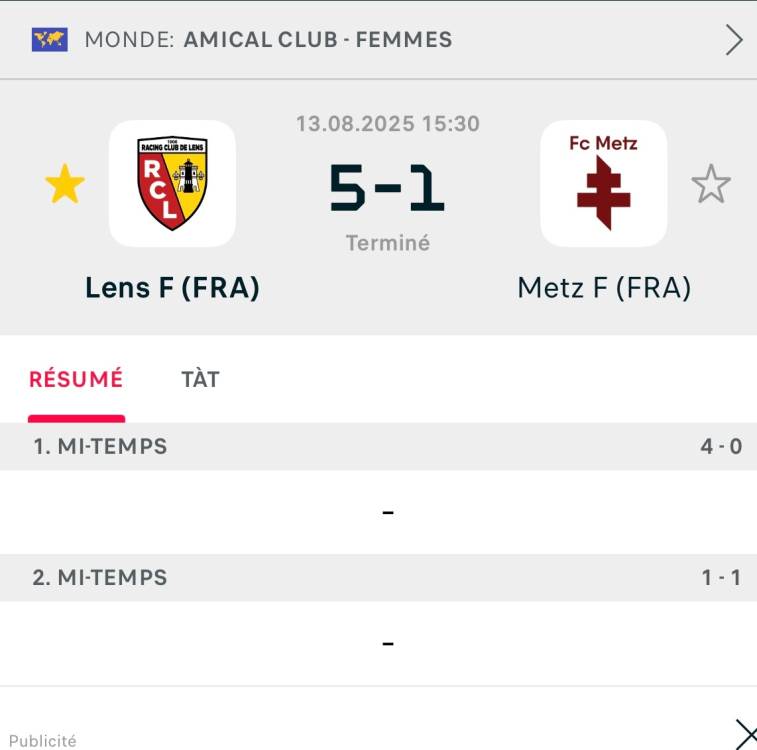Image resolution: width=757 pixels, height=750 pixels.
Task: Click the MONDE: AMICAL CLUB - FEMMES title
Action: (x=268, y=40)
